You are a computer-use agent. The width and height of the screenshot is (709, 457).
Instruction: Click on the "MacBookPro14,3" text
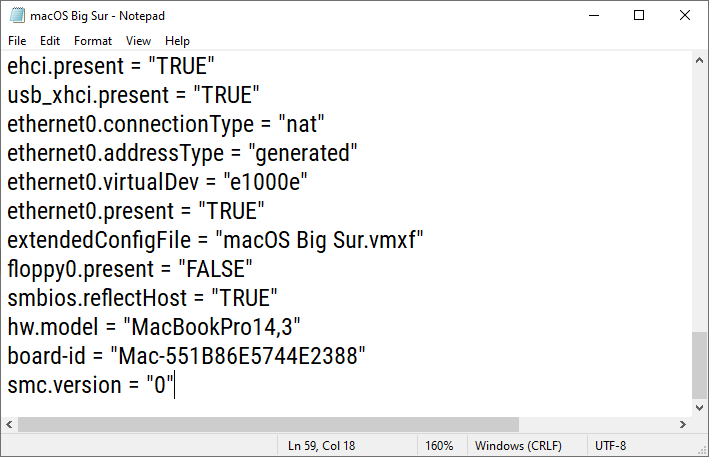point(212,326)
